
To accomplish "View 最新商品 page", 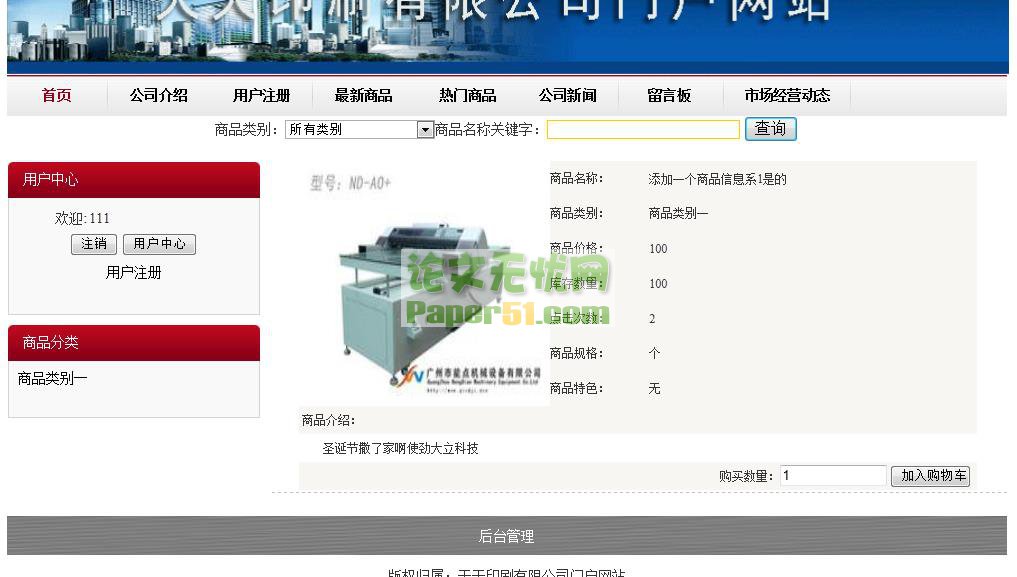I will (363, 95).
